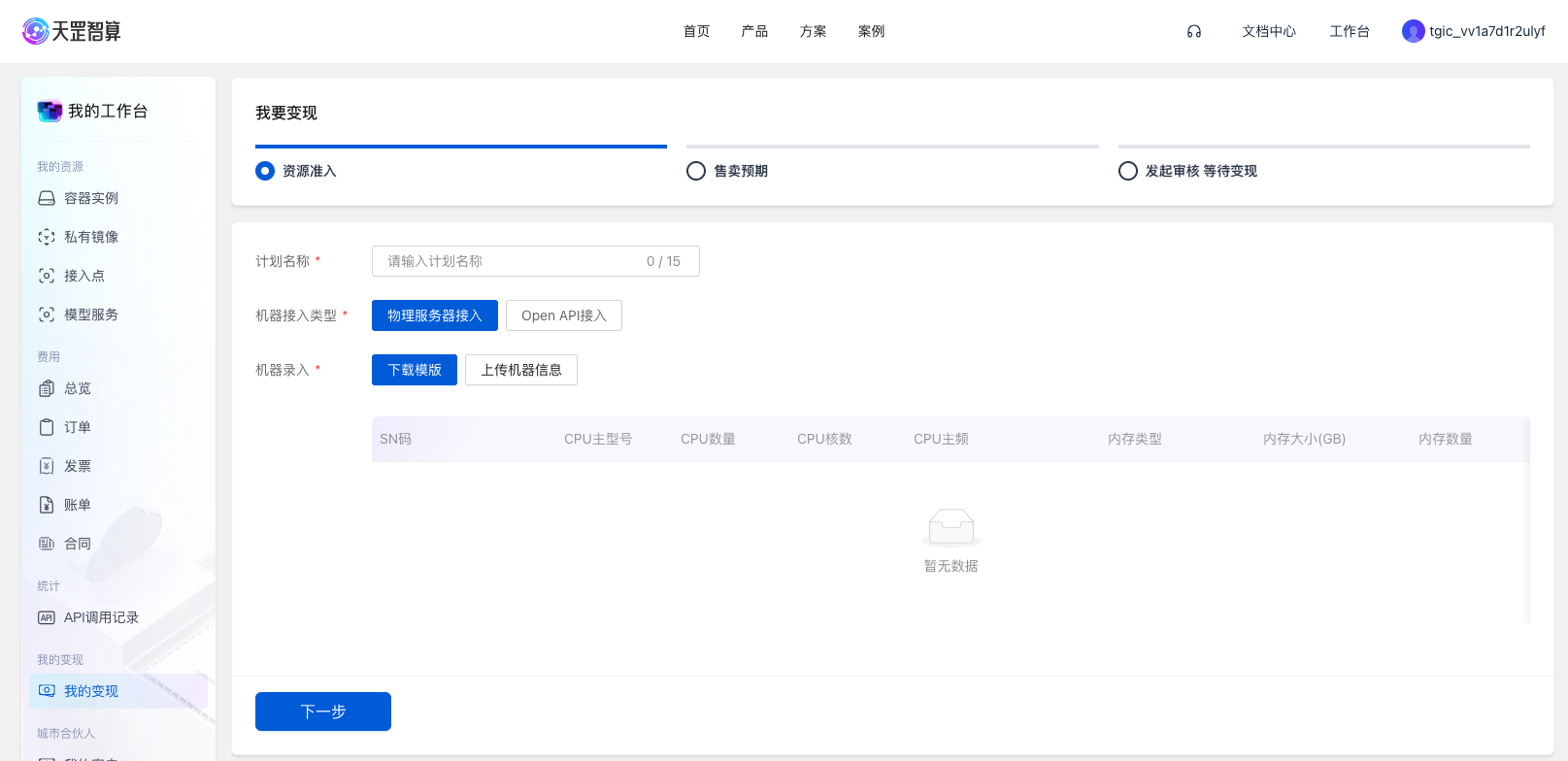Click the 发票 sidebar icon
Image resolution: width=1568 pixels, height=761 pixels.
click(x=47, y=466)
